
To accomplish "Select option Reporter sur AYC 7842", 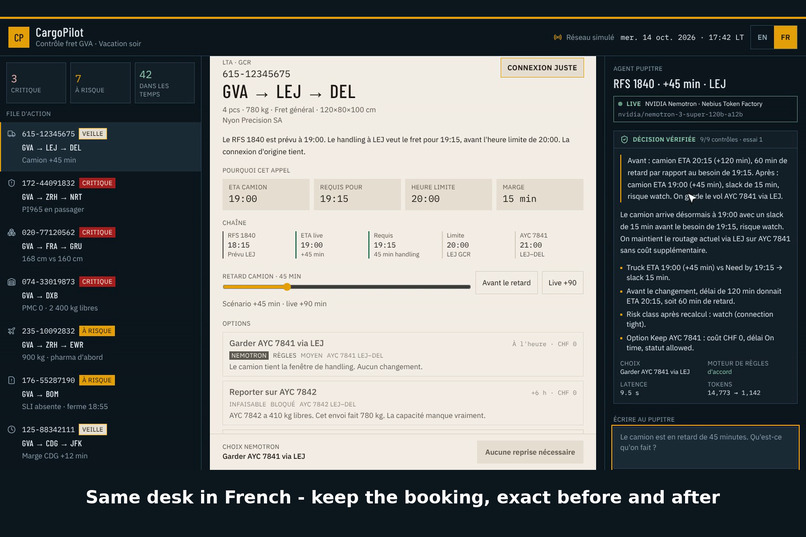I will click(x=403, y=403).
